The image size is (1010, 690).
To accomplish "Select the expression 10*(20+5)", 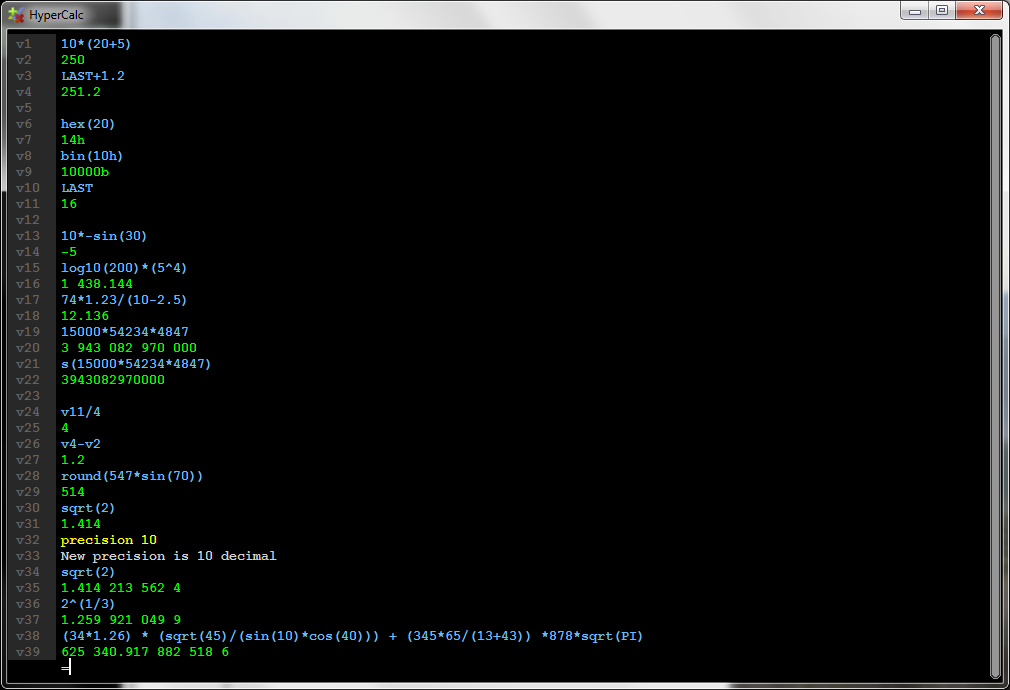I will (x=96, y=44).
